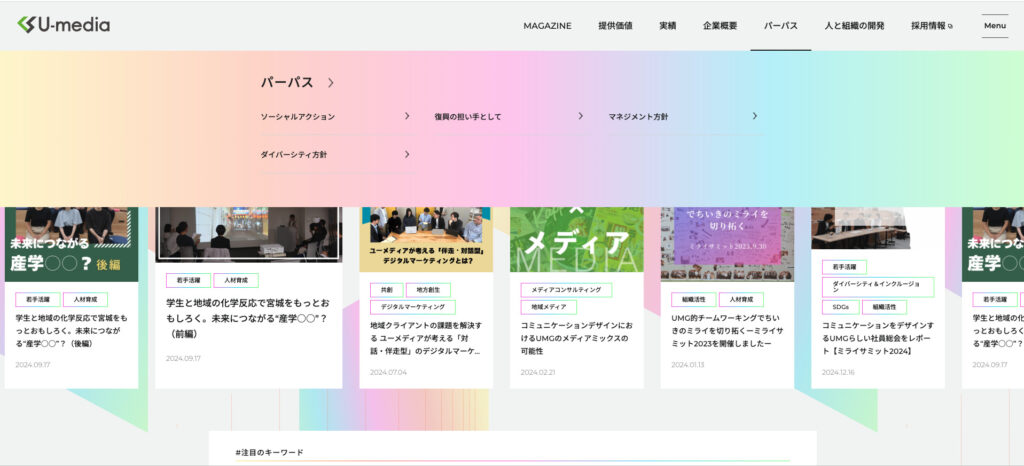The width and height of the screenshot is (1024, 466).
Task: Open the ミライサミット2024 meeting-room thumbnail
Action: (x=861, y=228)
